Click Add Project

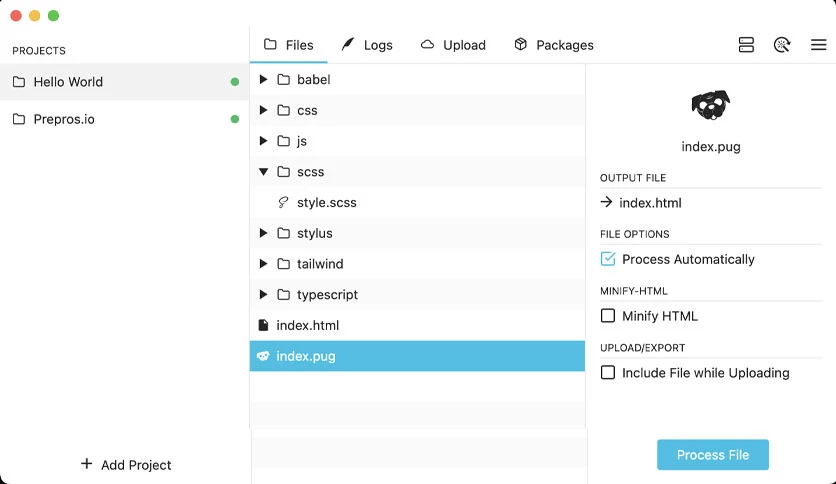[x=126, y=465]
